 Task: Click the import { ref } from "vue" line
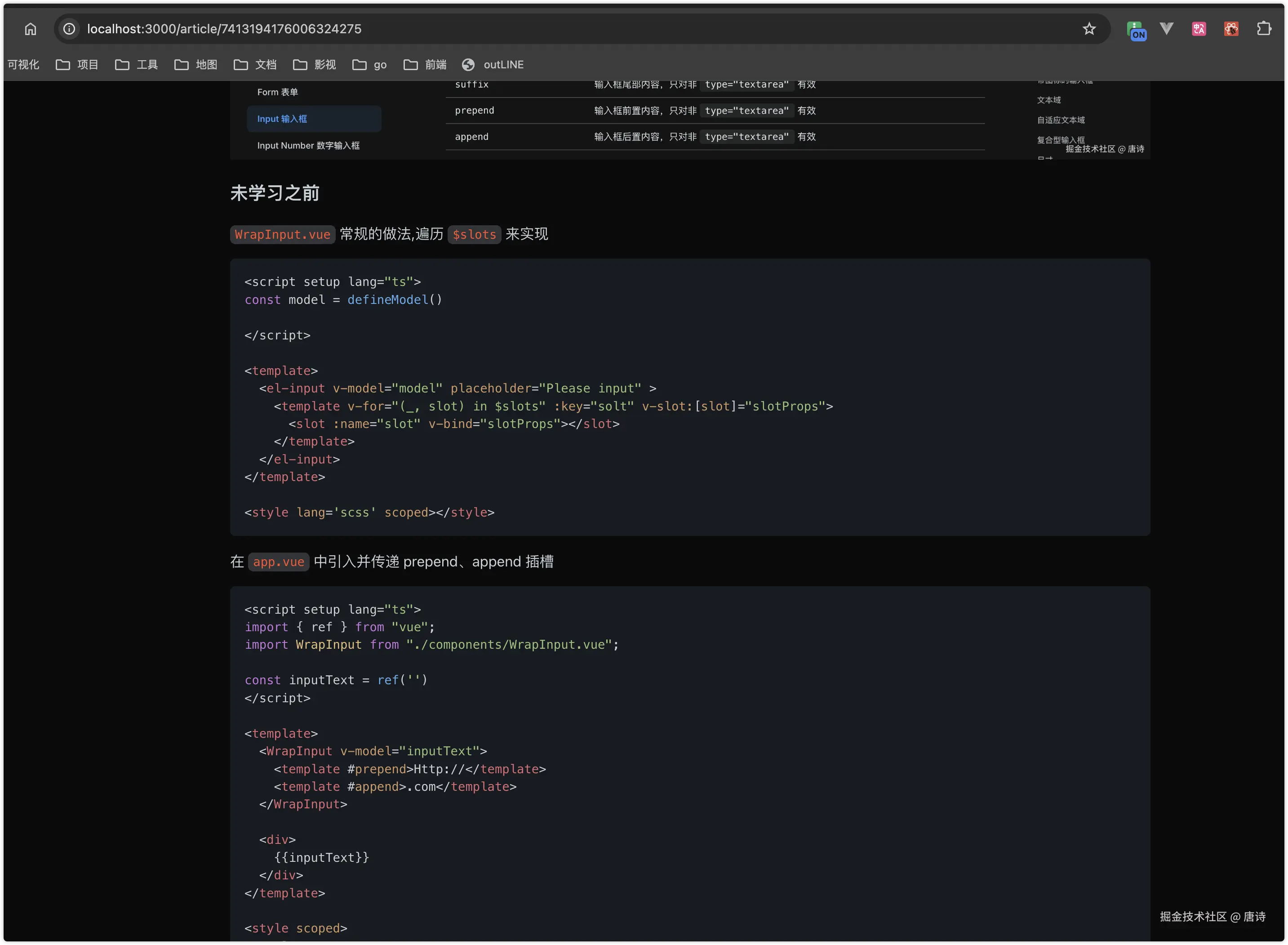340,627
